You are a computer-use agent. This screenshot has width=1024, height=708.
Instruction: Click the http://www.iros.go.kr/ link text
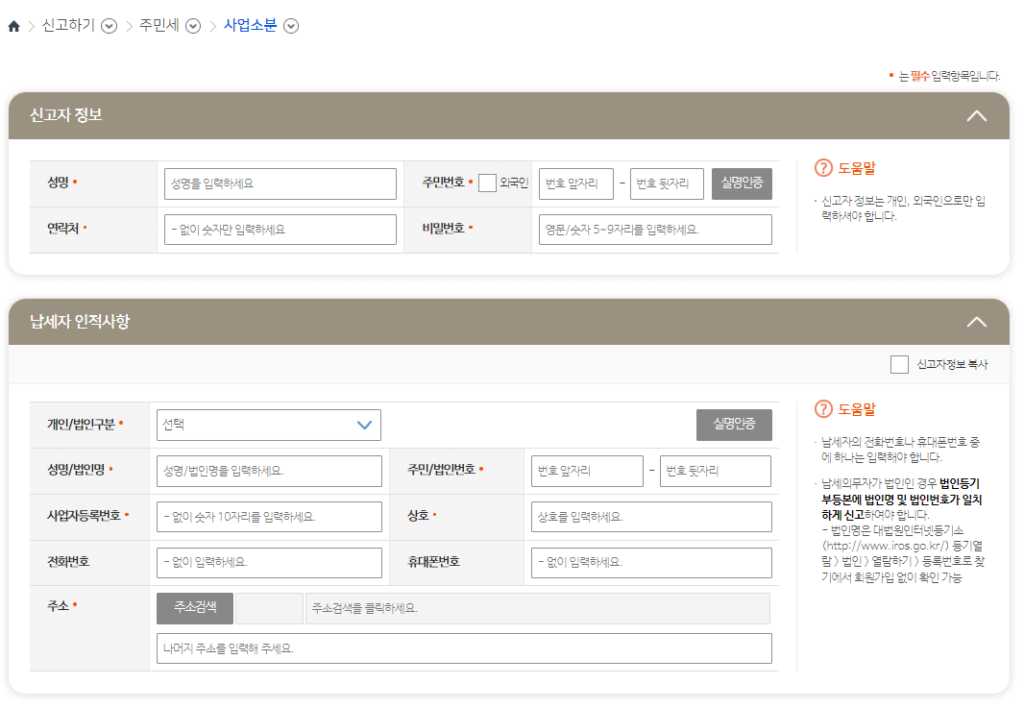(x=885, y=546)
